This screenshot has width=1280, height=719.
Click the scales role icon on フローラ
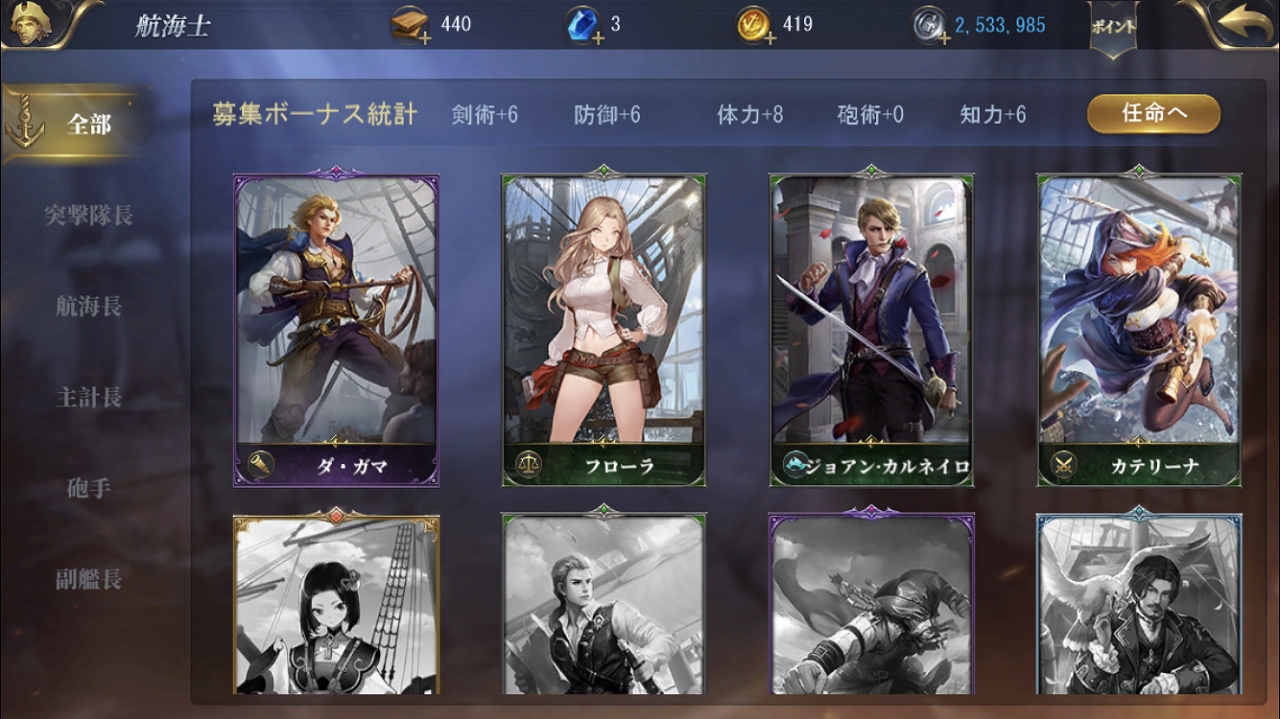[x=528, y=465]
